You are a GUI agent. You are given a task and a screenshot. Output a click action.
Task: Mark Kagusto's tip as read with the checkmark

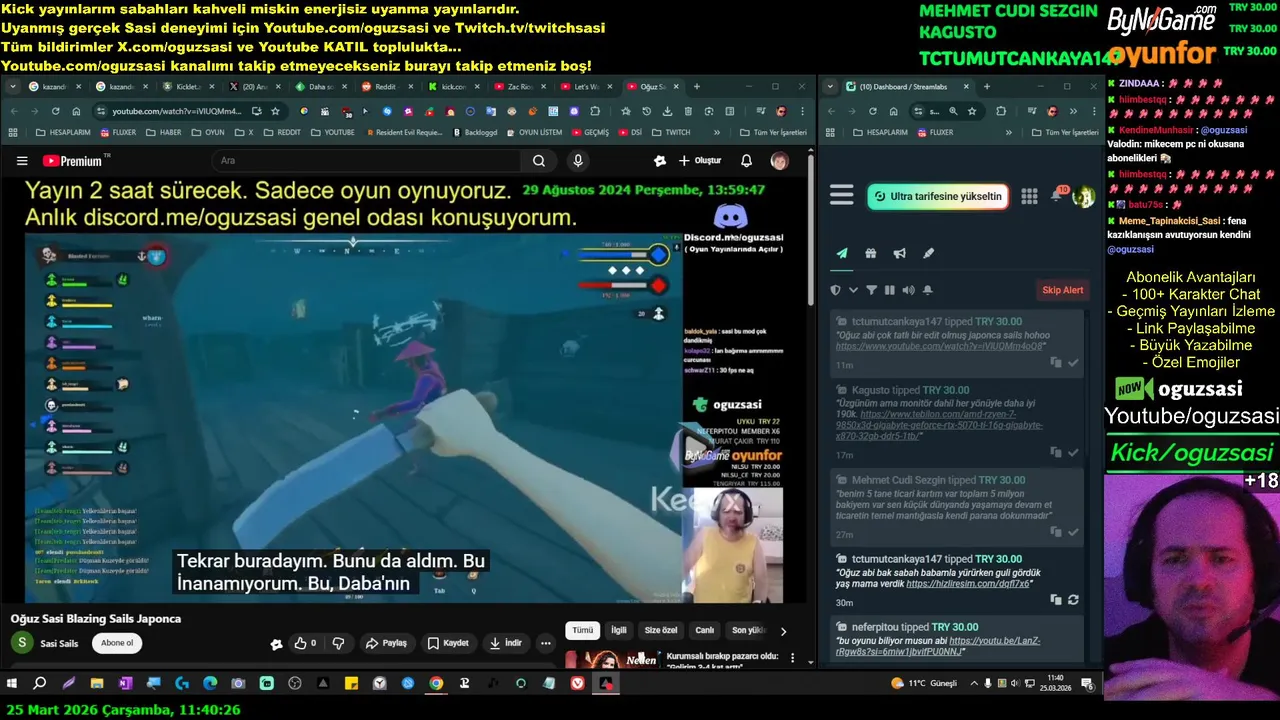tap(1073, 452)
